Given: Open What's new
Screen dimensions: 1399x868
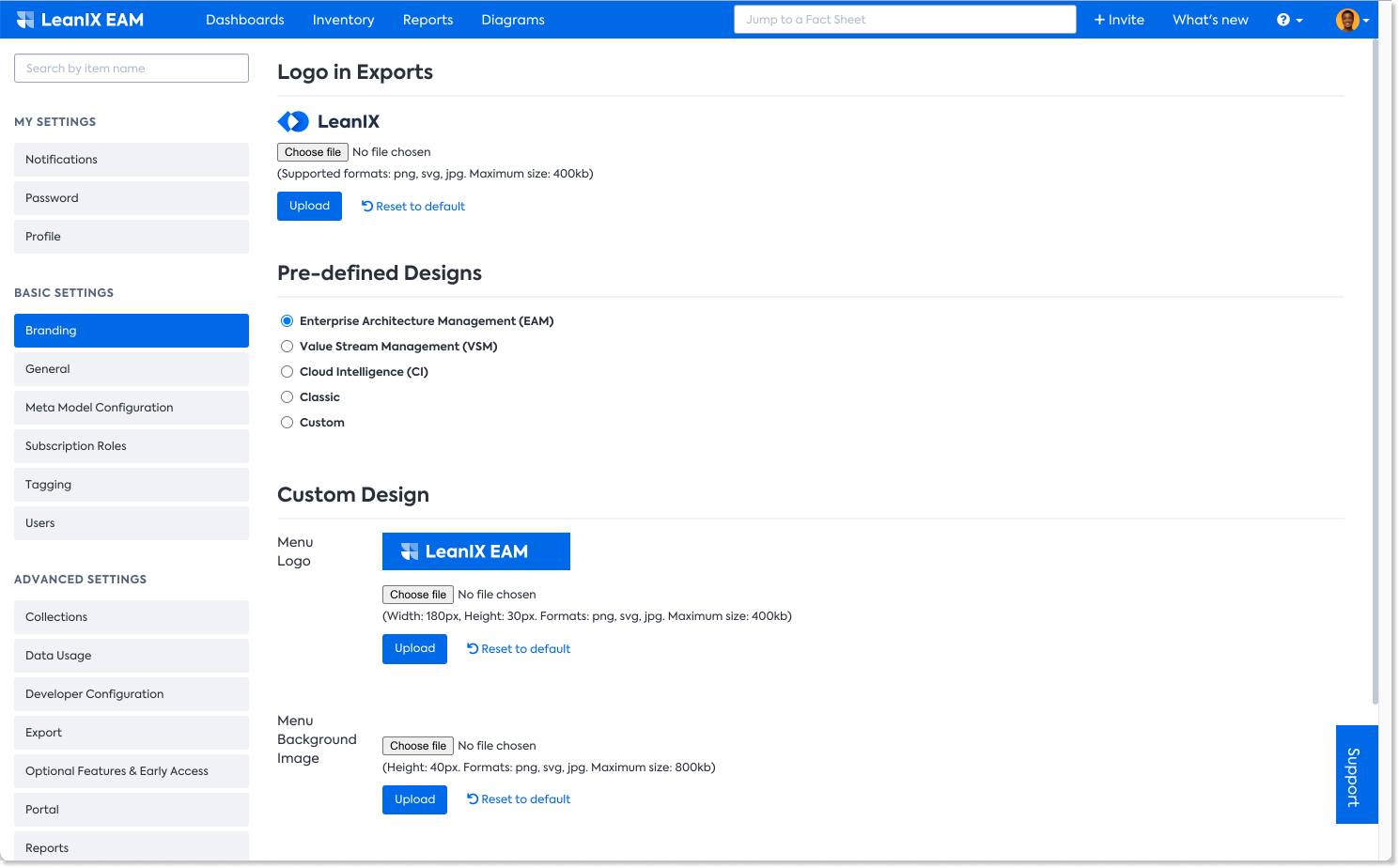Looking at the screenshot, I should click(1210, 20).
